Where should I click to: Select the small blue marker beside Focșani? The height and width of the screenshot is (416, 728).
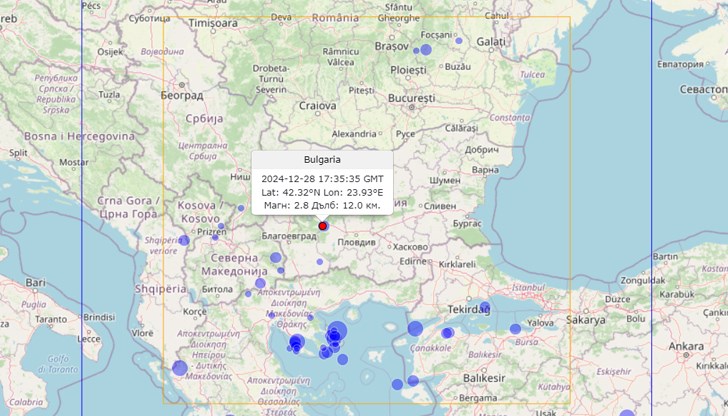(x=459, y=41)
